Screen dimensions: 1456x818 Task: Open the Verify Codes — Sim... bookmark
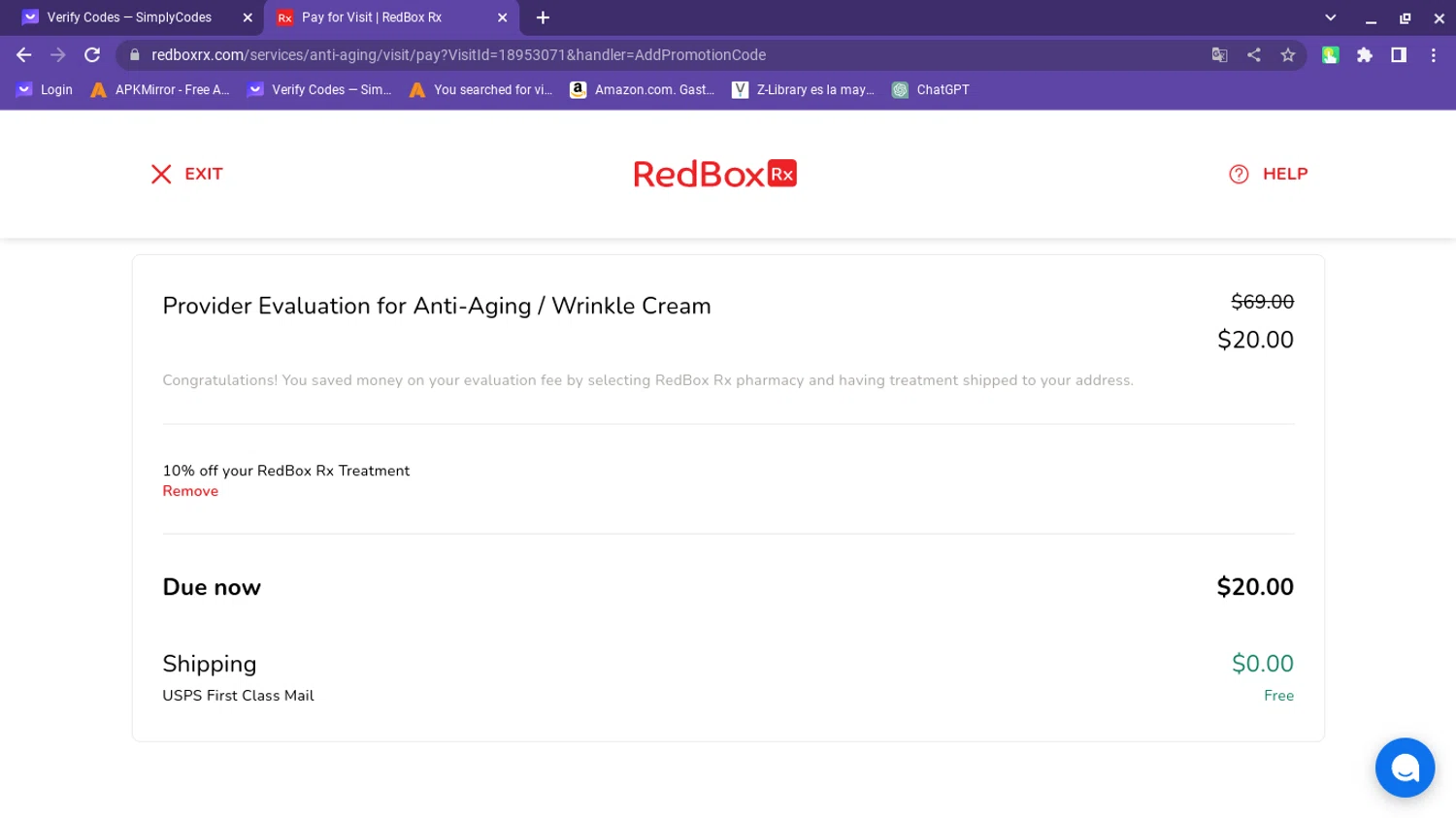[x=319, y=90]
